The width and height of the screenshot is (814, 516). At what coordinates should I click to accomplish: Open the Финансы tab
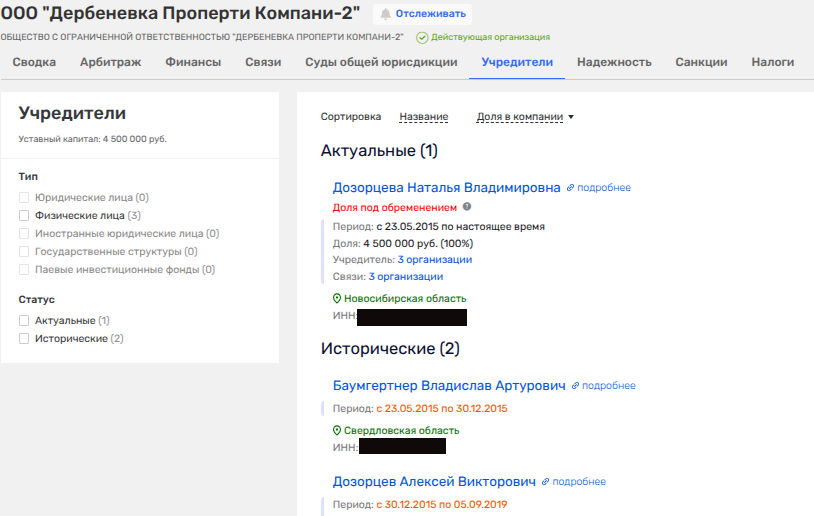point(193,62)
